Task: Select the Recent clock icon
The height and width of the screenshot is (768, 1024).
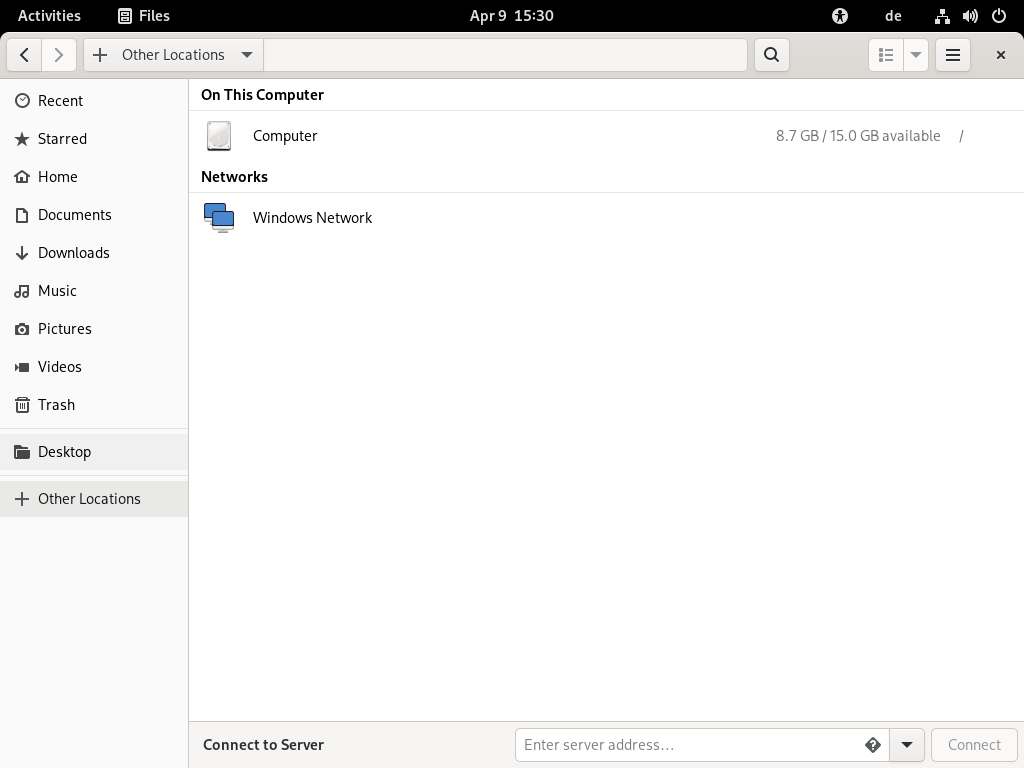Action: pyautogui.click(x=22, y=101)
